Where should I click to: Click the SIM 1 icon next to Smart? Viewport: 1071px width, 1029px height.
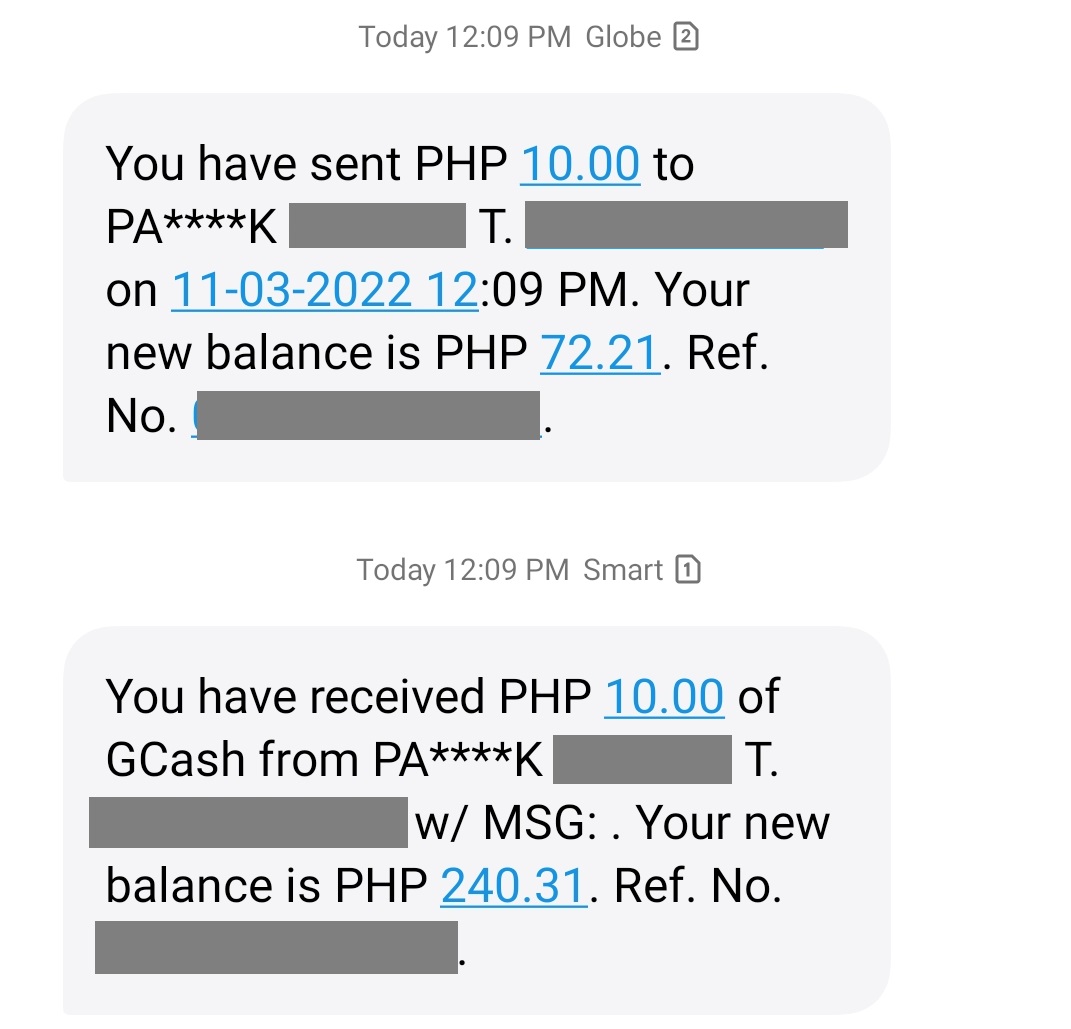pos(688,569)
